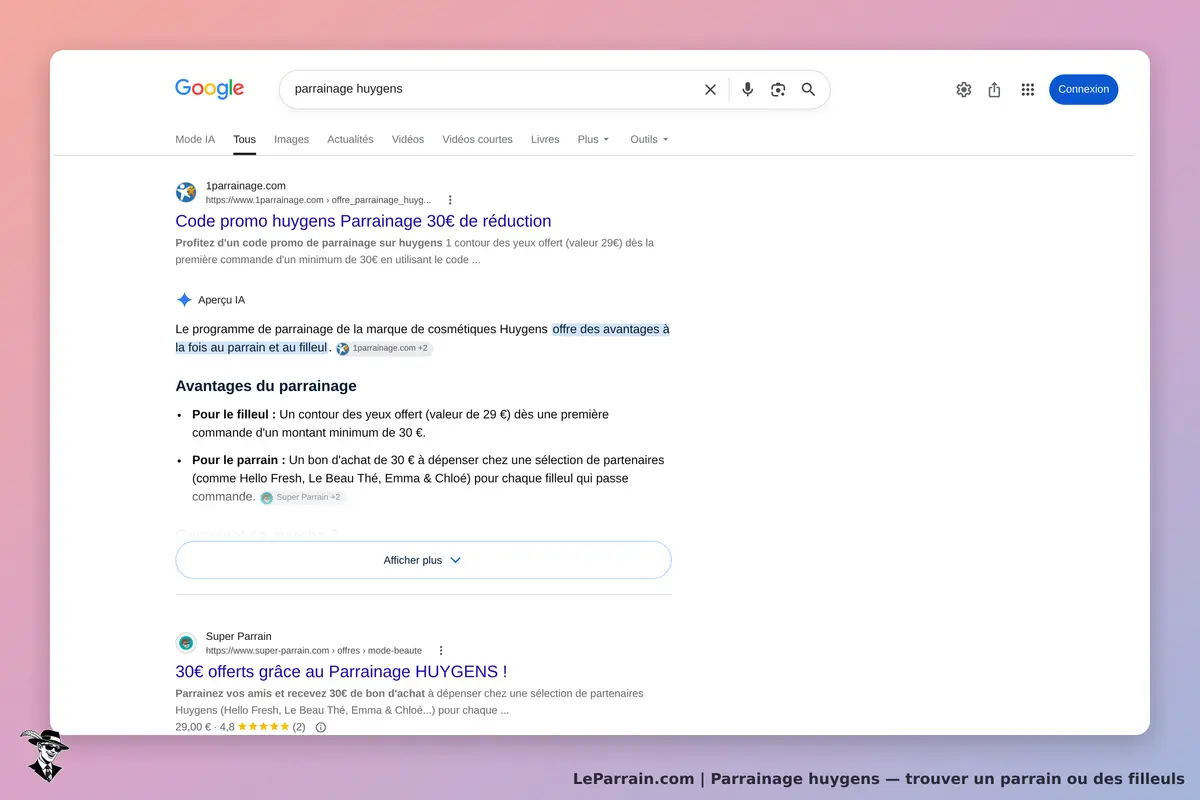Open the three-dot menu for 1parrainage.com result
Image resolution: width=1200 pixels, height=800 pixels.
click(x=450, y=200)
